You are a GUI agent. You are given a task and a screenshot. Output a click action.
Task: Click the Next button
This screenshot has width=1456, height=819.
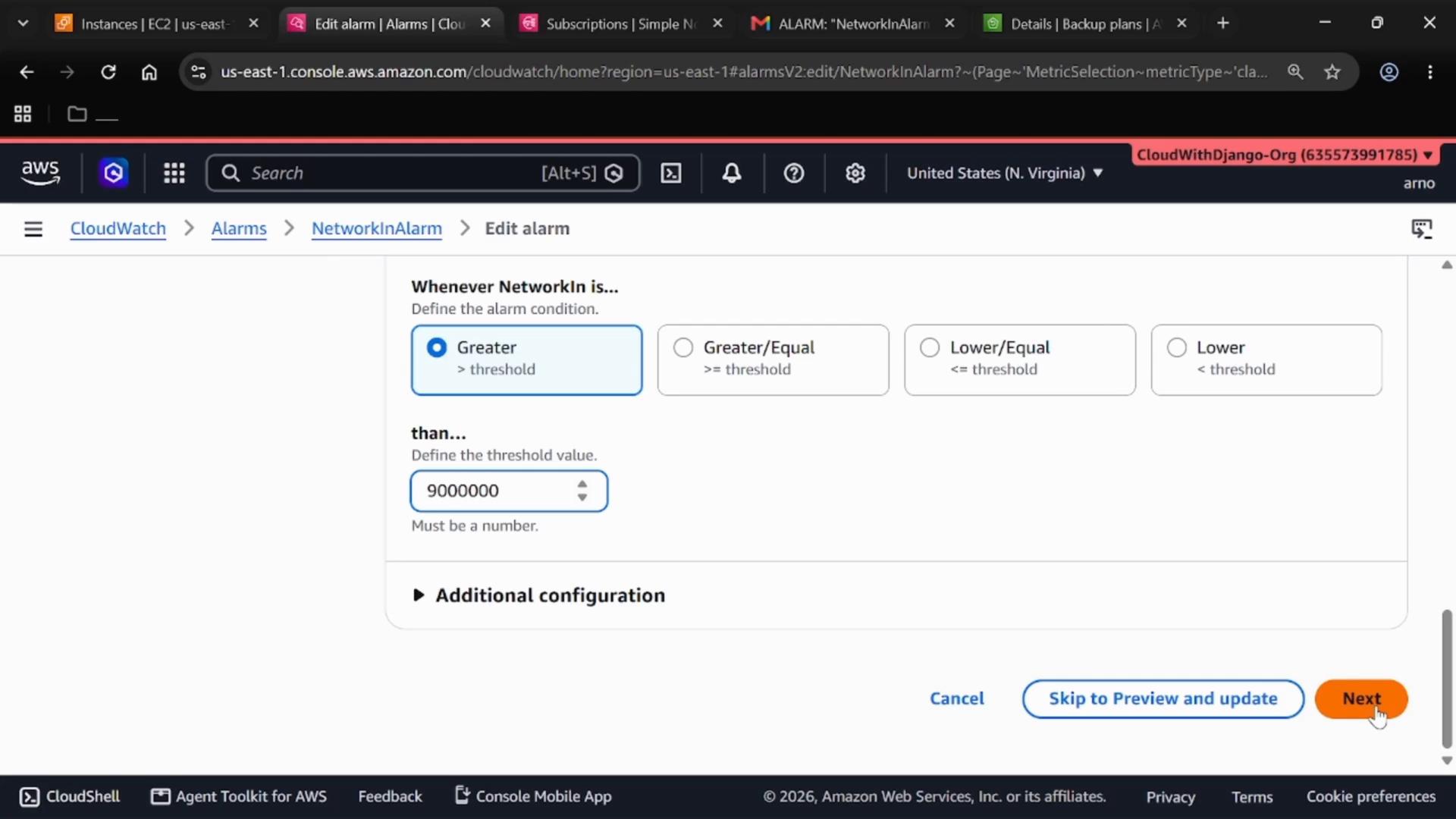(x=1361, y=698)
